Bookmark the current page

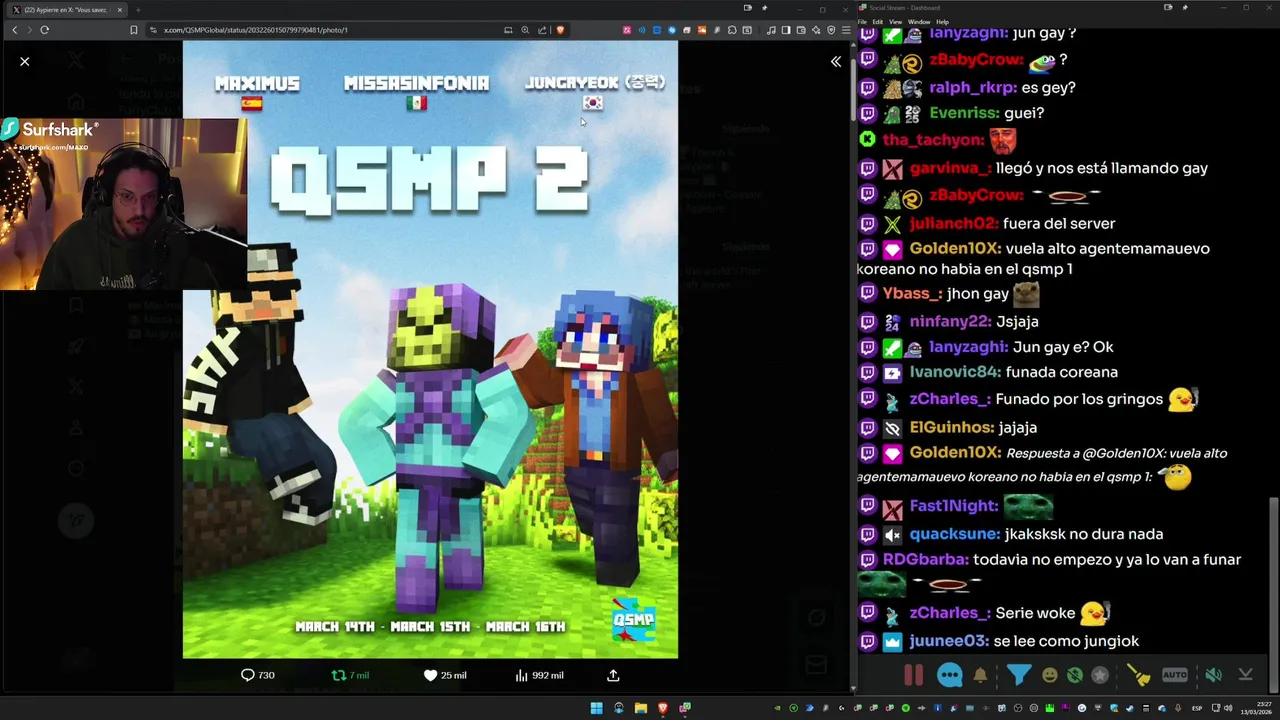(134, 30)
